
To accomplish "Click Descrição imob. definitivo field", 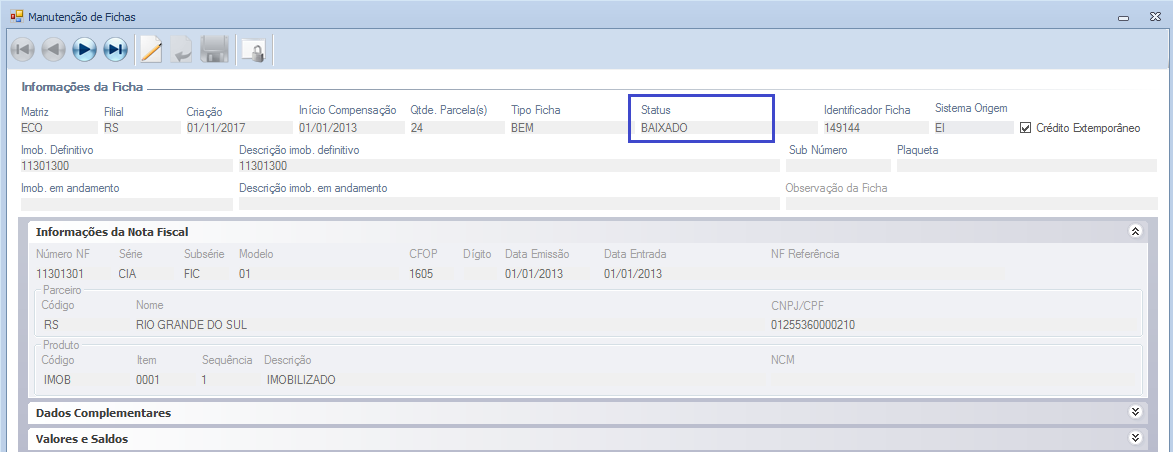I will [509, 165].
